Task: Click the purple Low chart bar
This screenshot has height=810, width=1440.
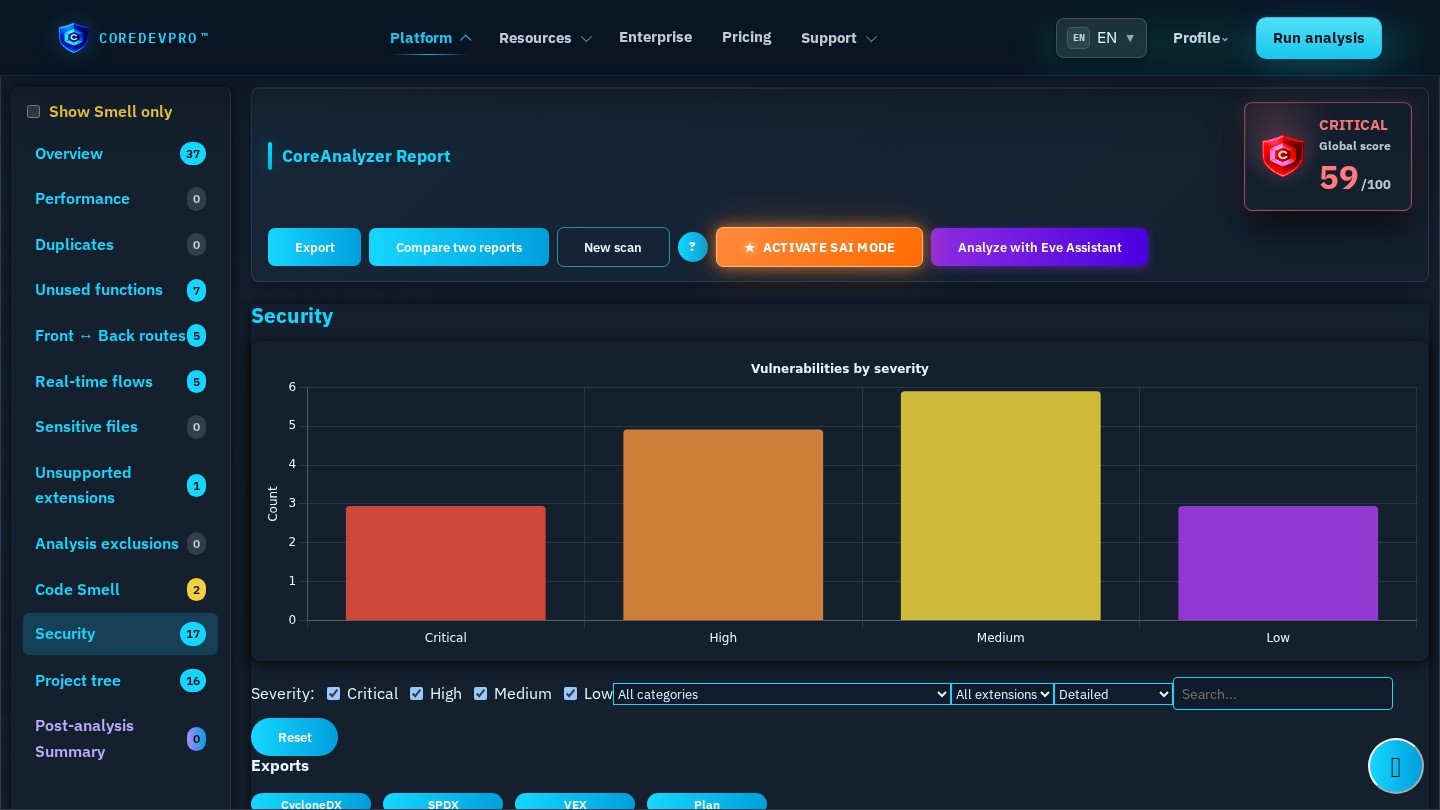Action: tap(1278, 563)
